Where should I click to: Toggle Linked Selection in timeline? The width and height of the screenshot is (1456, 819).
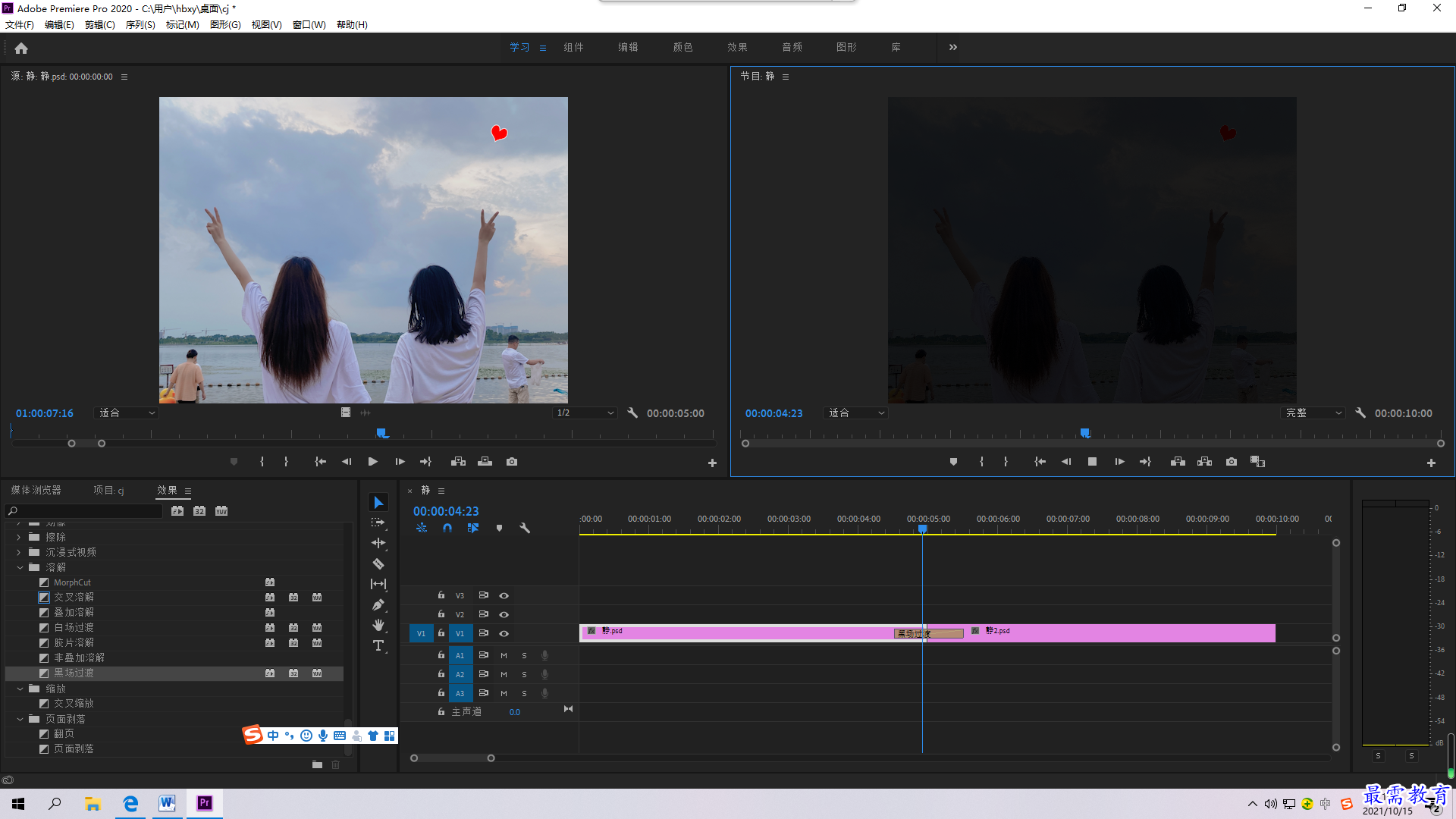click(x=473, y=528)
